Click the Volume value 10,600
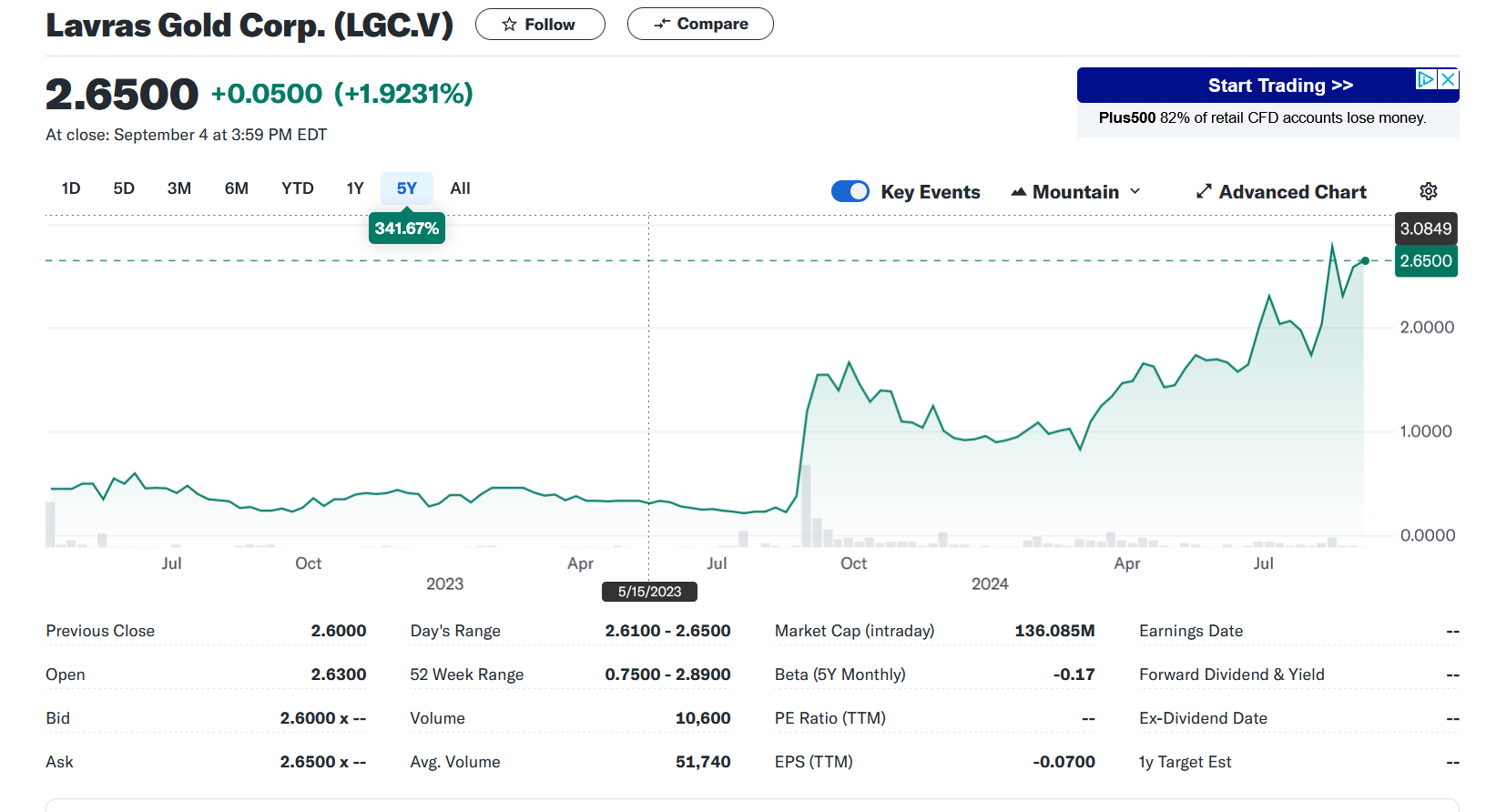Image resolution: width=1486 pixels, height=812 pixels. coord(703,718)
